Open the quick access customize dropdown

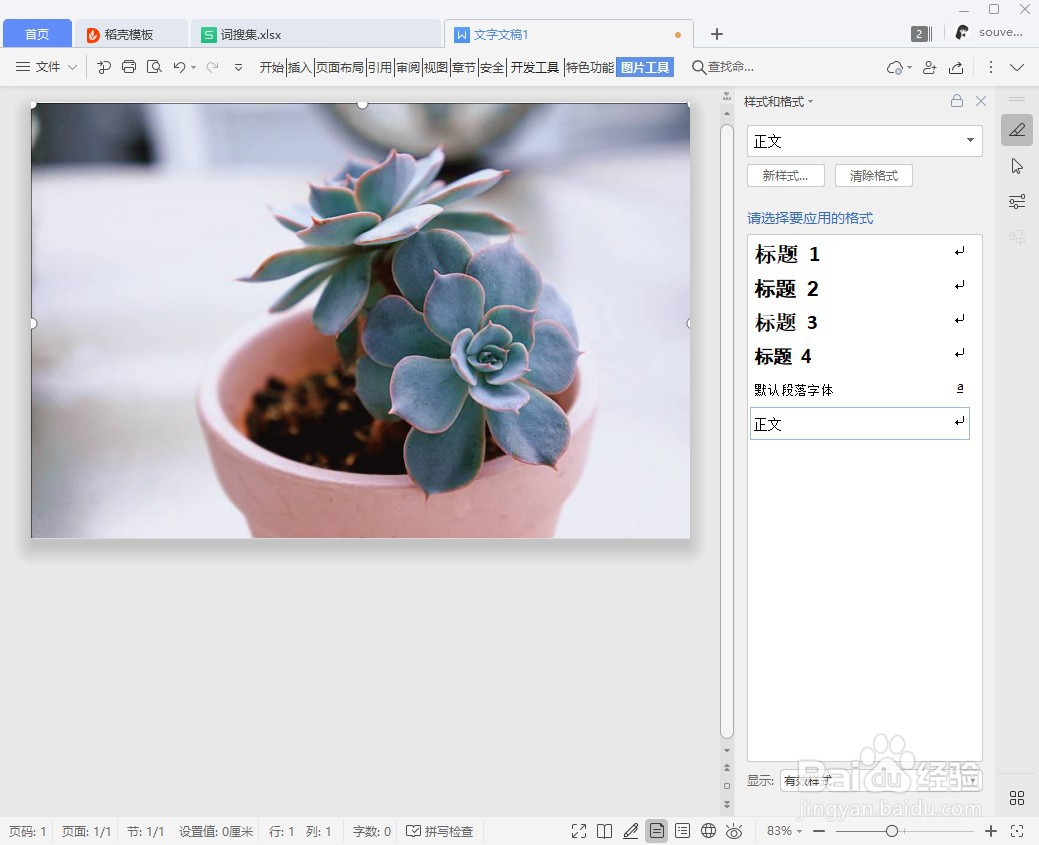coord(239,68)
